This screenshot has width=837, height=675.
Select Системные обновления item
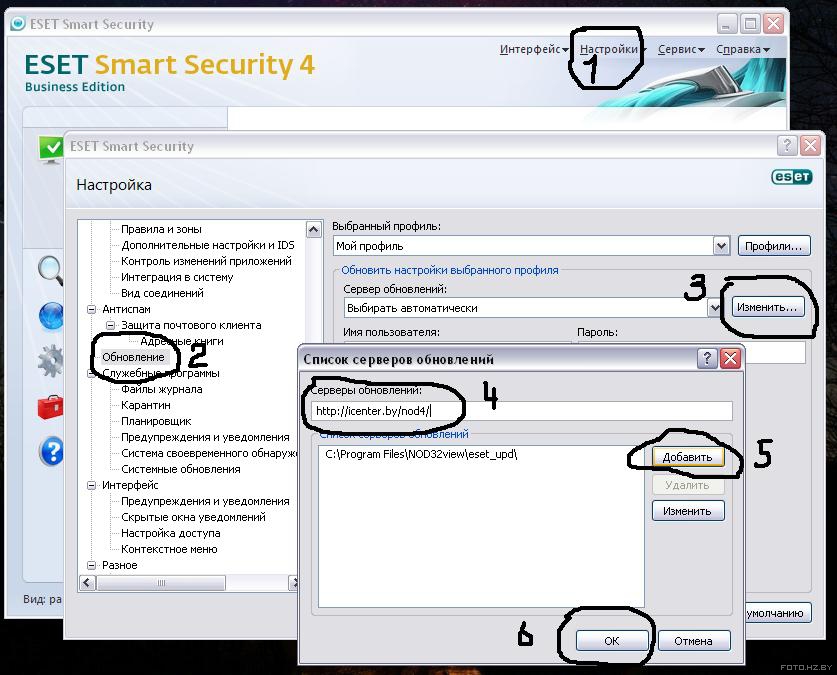click(x=180, y=469)
